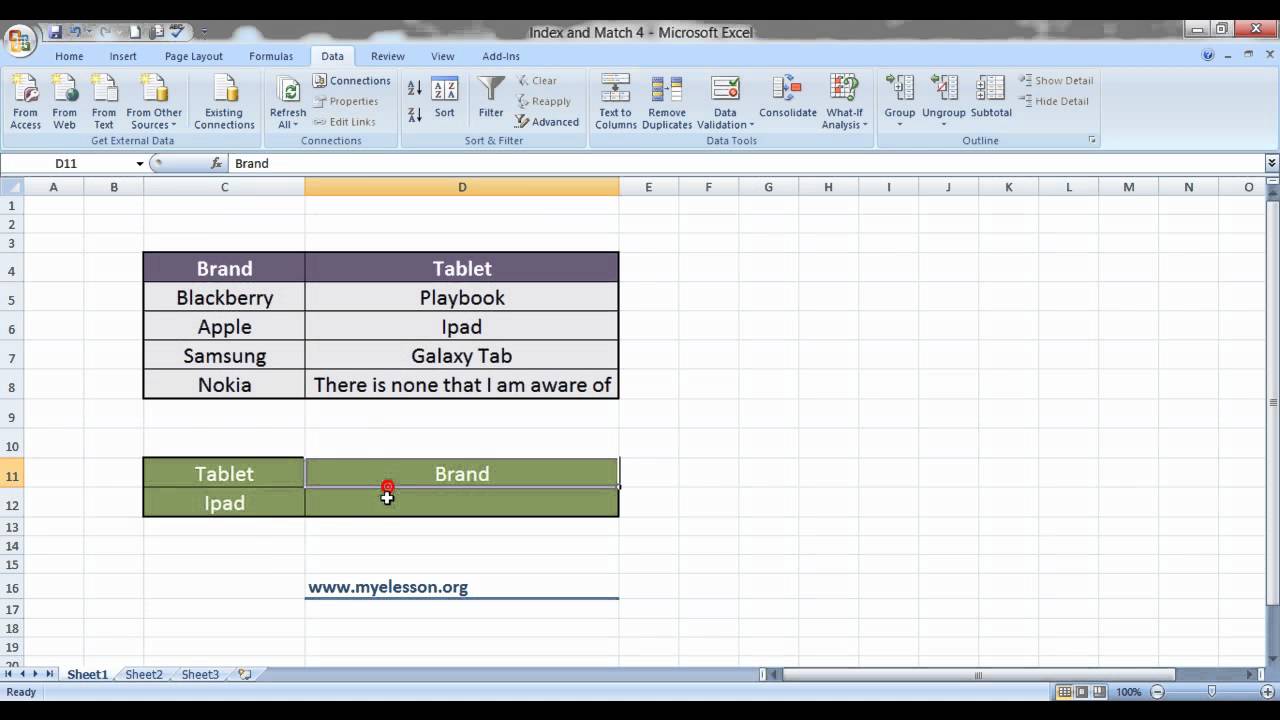Import data From Web
This screenshot has height=720, width=1280.
[x=64, y=102]
